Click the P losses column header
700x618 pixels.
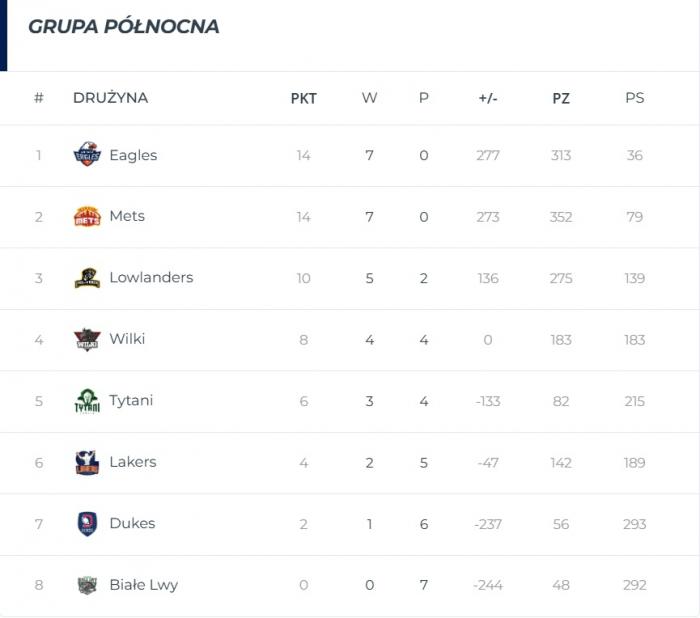coord(424,98)
